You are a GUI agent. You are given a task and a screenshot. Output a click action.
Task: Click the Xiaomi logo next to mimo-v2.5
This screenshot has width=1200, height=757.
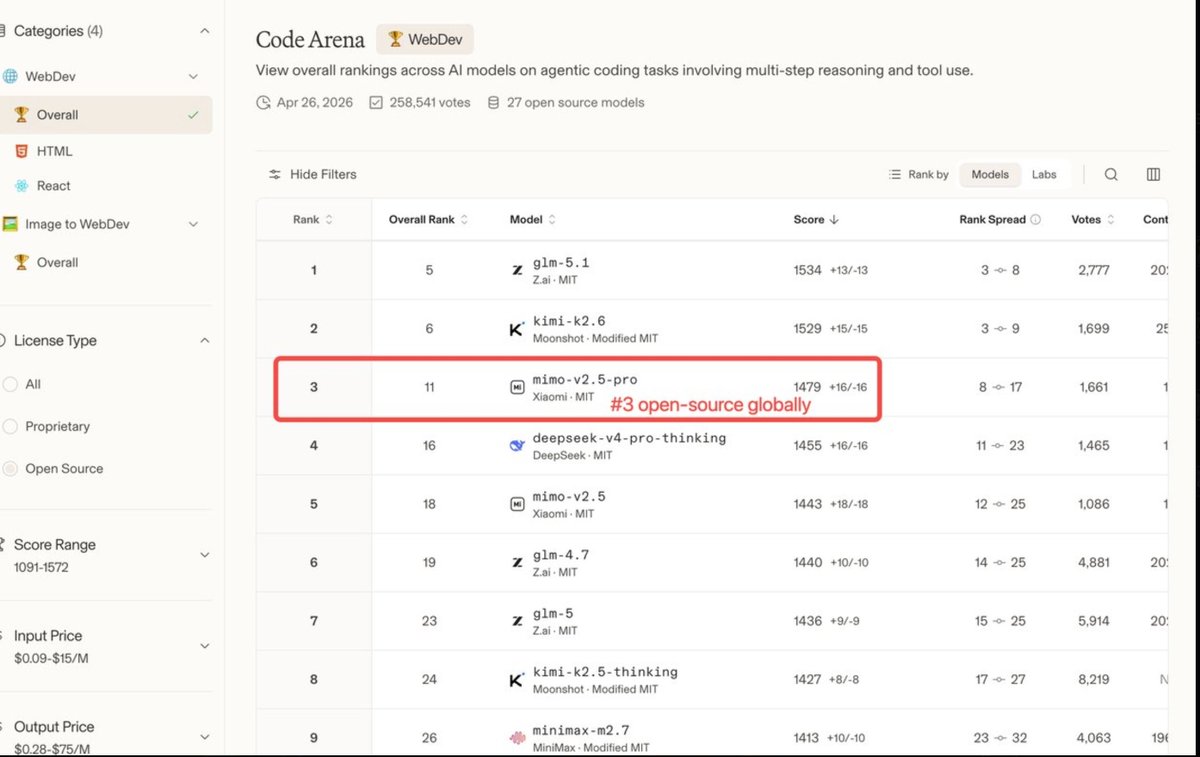[x=517, y=504]
